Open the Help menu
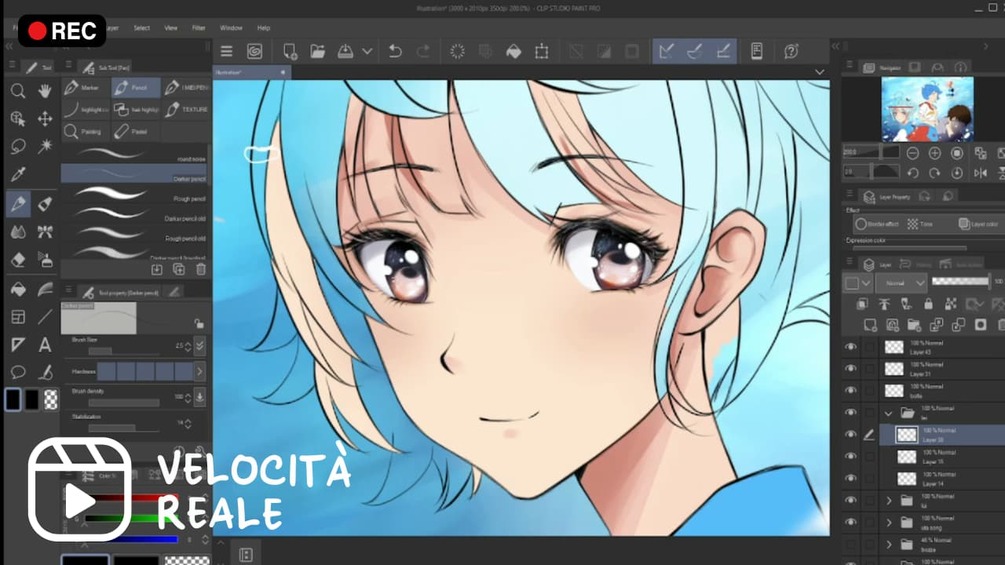The height and width of the screenshot is (565, 1005). tap(263, 28)
